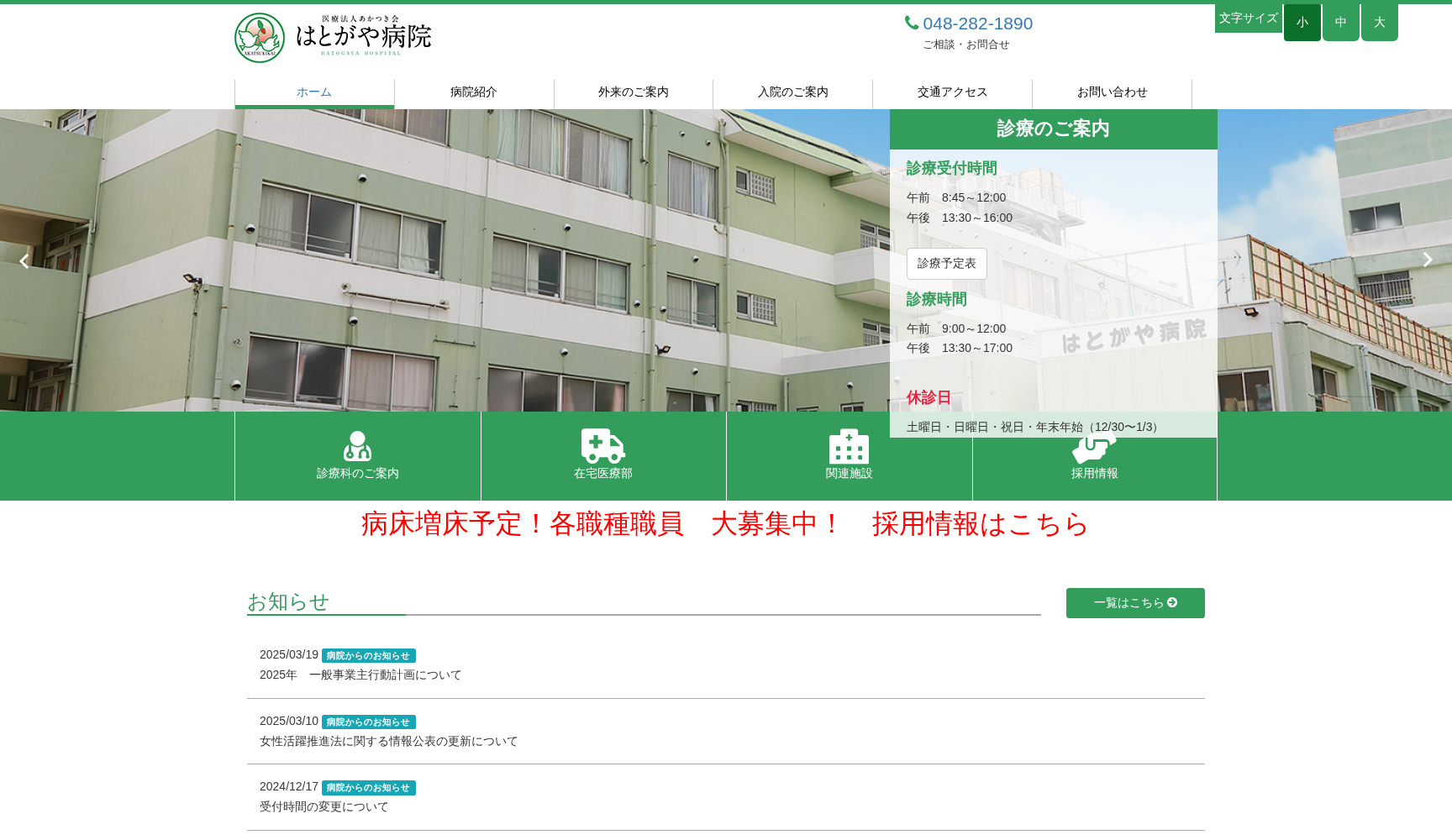Open the お問い合わせ menu item
This screenshot has width=1452, height=840.
[1112, 92]
